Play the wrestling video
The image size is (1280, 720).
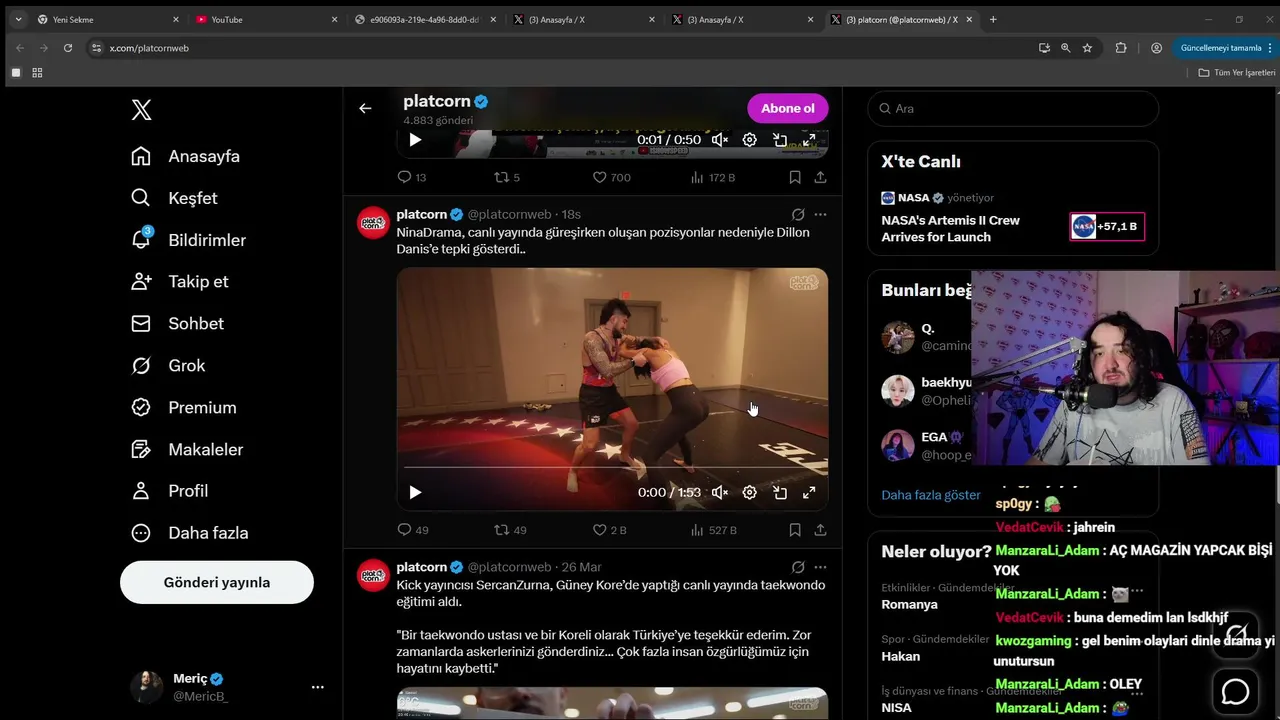pyautogui.click(x=415, y=492)
